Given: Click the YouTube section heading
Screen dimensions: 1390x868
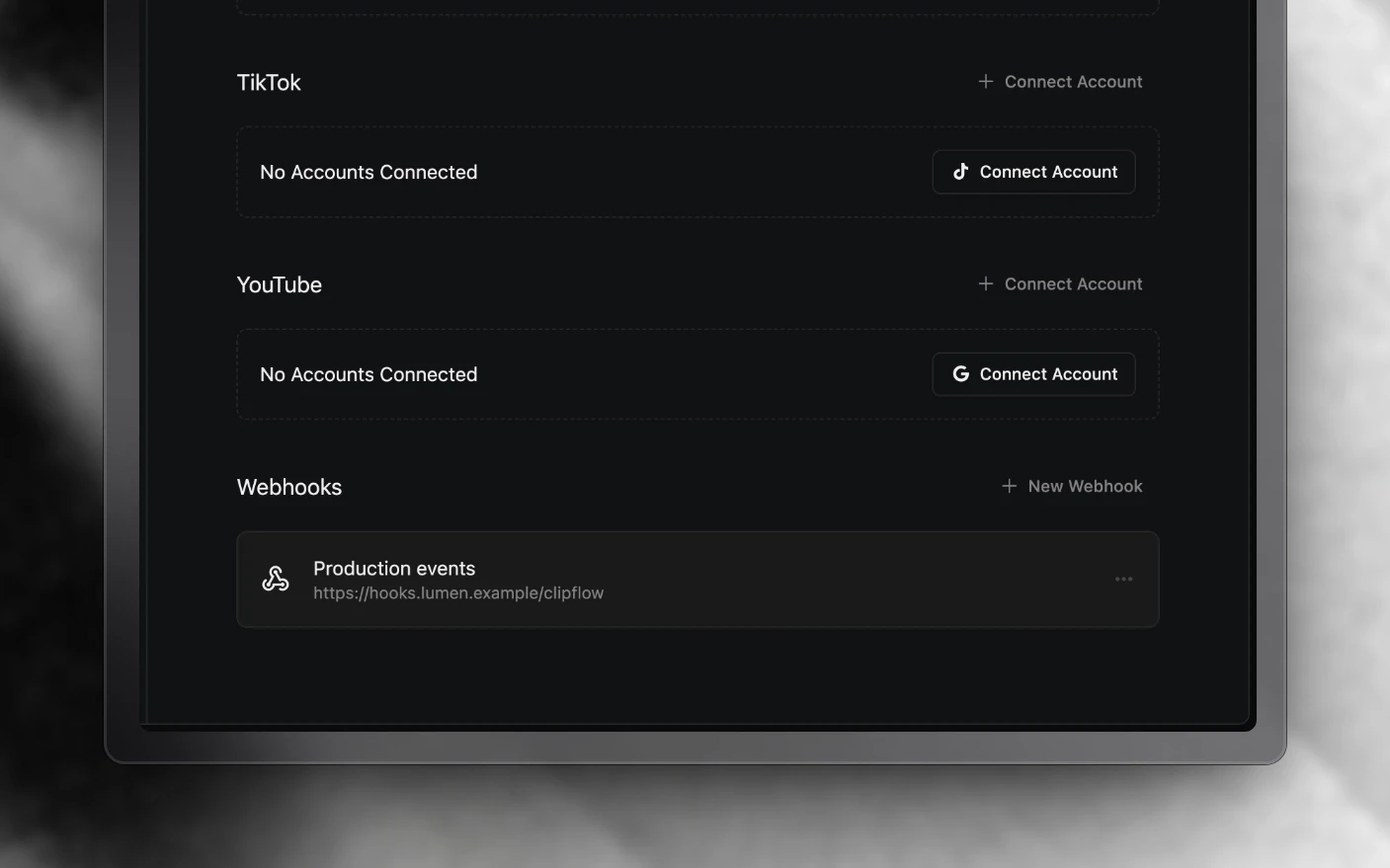Looking at the screenshot, I should click(280, 285).
